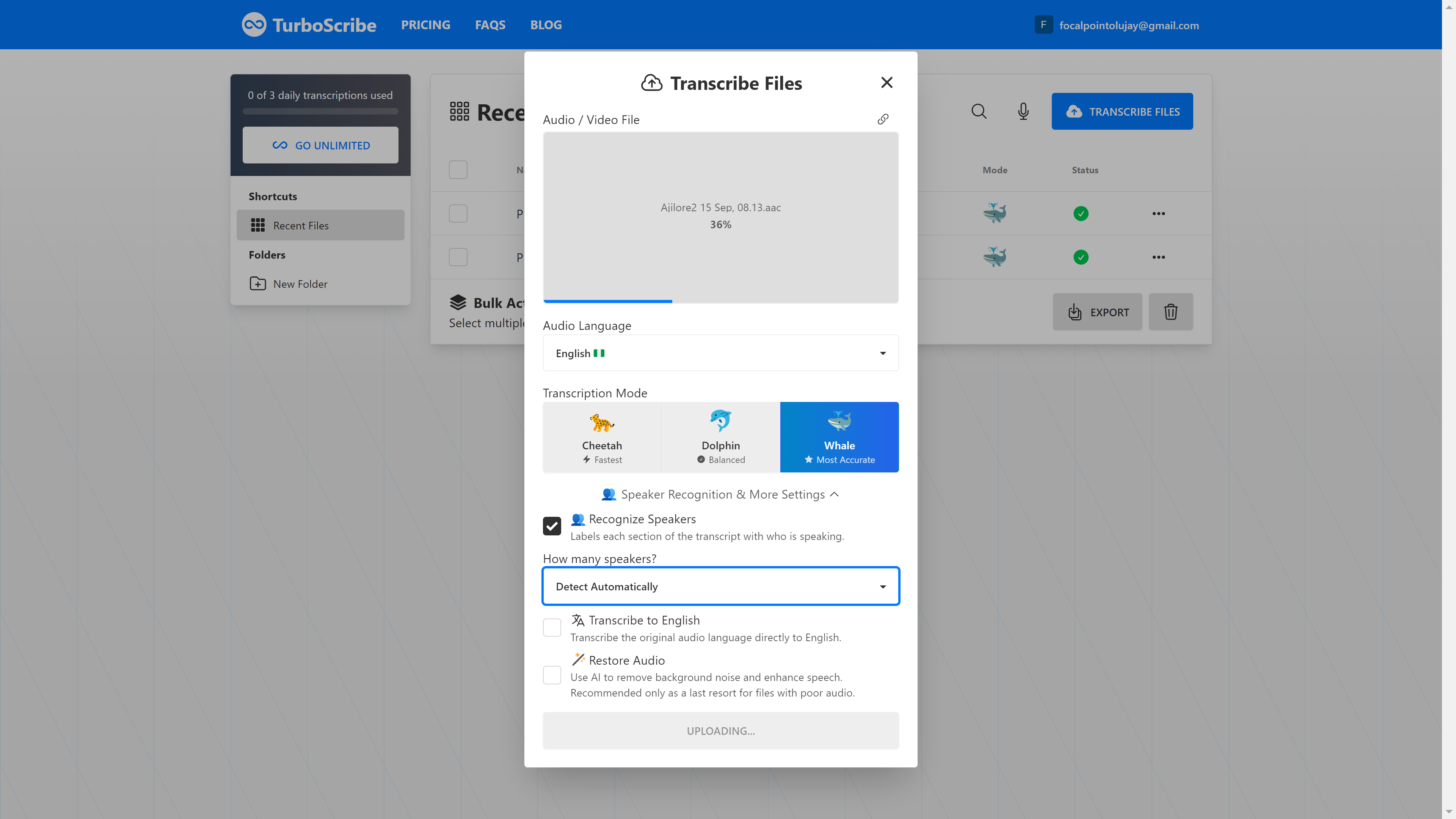1456x819 pixels.
Task: Close the Transcribe Files dialog
Action: click(886, 83)
